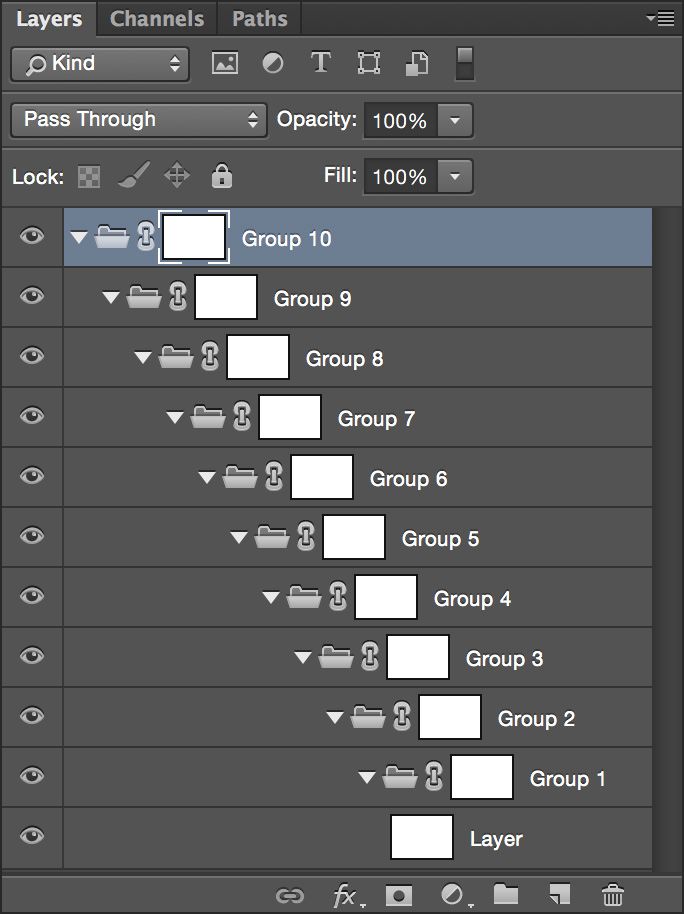Hide the Group 10 layer visibility

tap(33, 237)
